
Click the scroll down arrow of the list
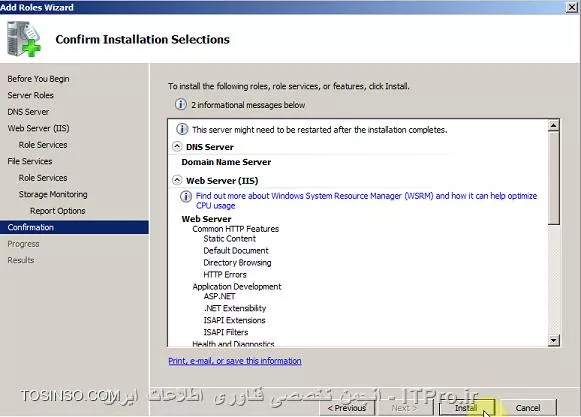pyautogui.click(x=553, y=340)
